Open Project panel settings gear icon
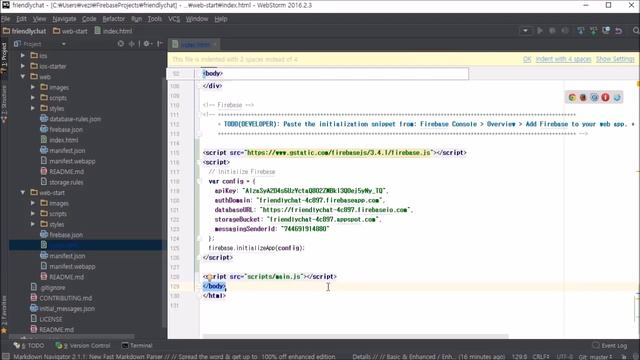Image resolution: width=640 pixels, height=360 pixels. pos(147,44)
